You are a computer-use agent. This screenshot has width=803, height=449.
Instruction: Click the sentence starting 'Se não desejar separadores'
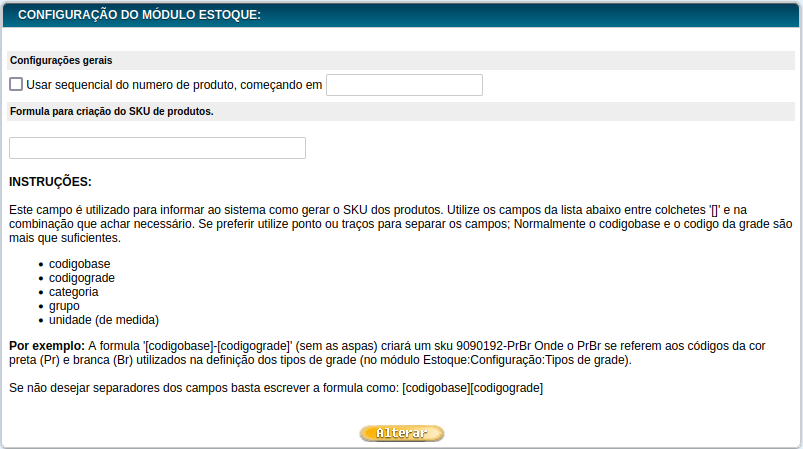coord(200,387)
